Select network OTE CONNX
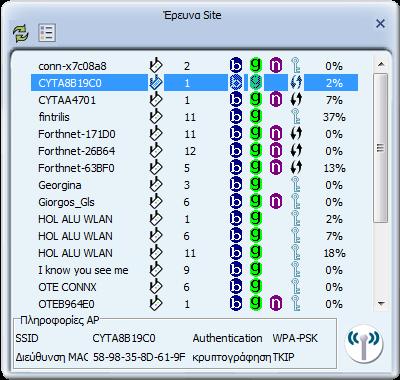Viewport: 400px width, 380px height. tap(194, 287)
